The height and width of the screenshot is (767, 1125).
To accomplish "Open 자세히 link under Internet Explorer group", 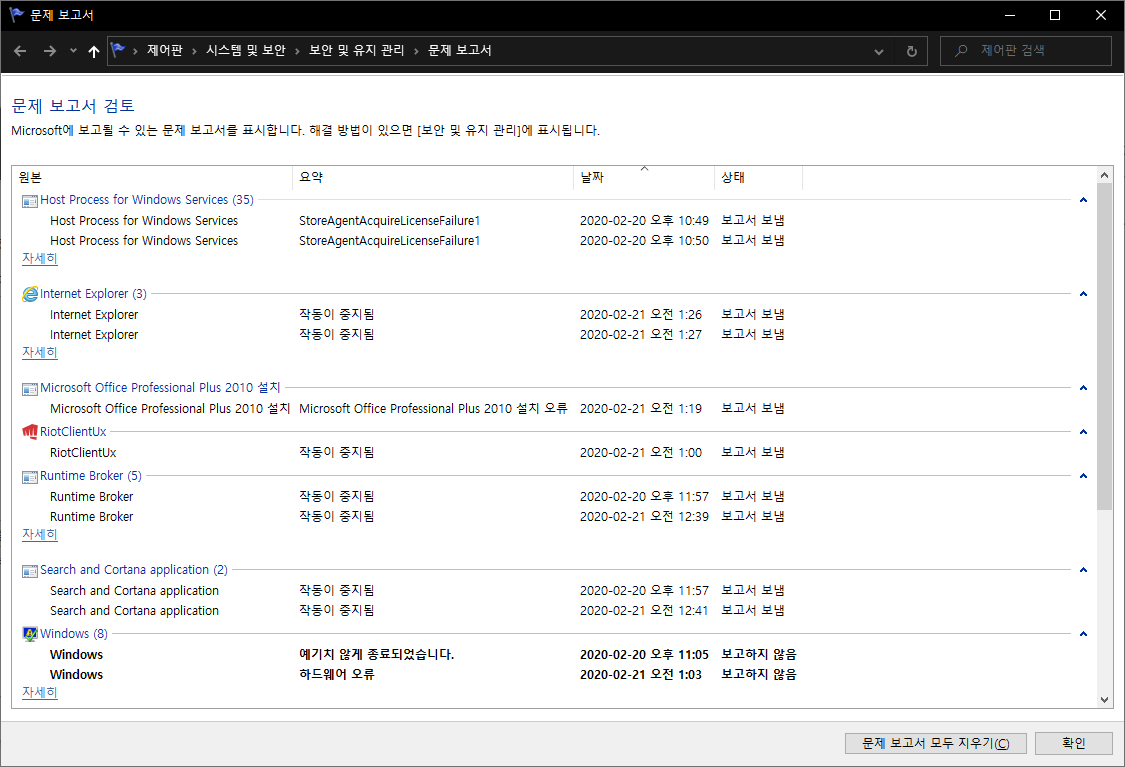I will 39,352.
